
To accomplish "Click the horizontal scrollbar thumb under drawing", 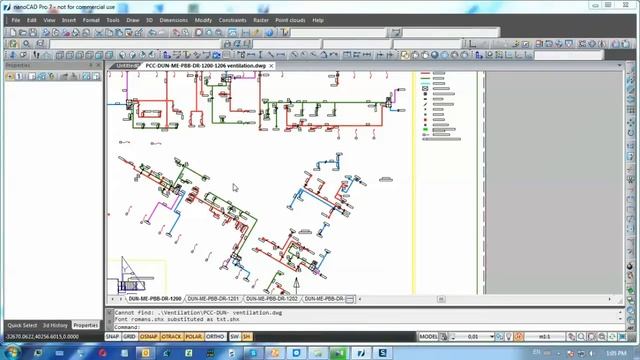I will tap(441, 299).
